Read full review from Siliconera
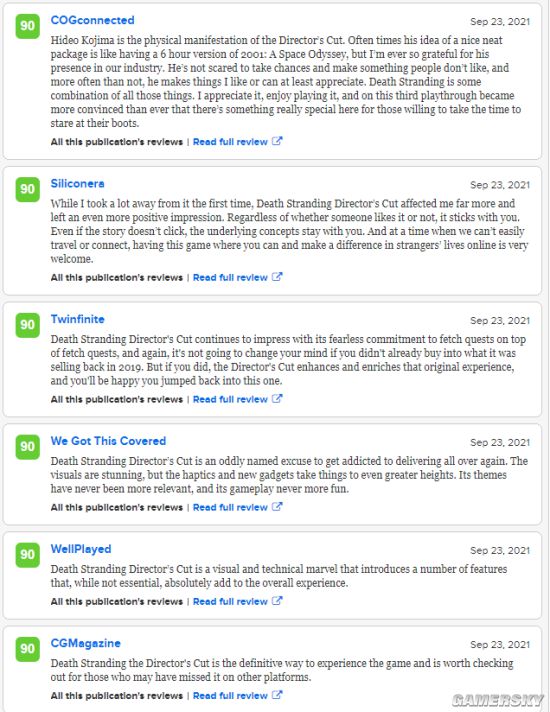This screenshot has height=712, width=550. click(x=230, y=277)
